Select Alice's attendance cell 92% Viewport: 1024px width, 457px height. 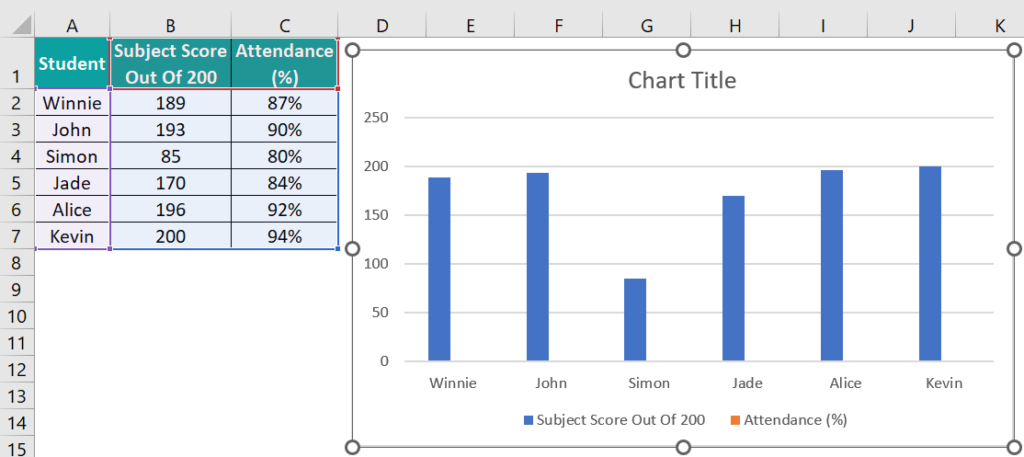click(284, 210)
